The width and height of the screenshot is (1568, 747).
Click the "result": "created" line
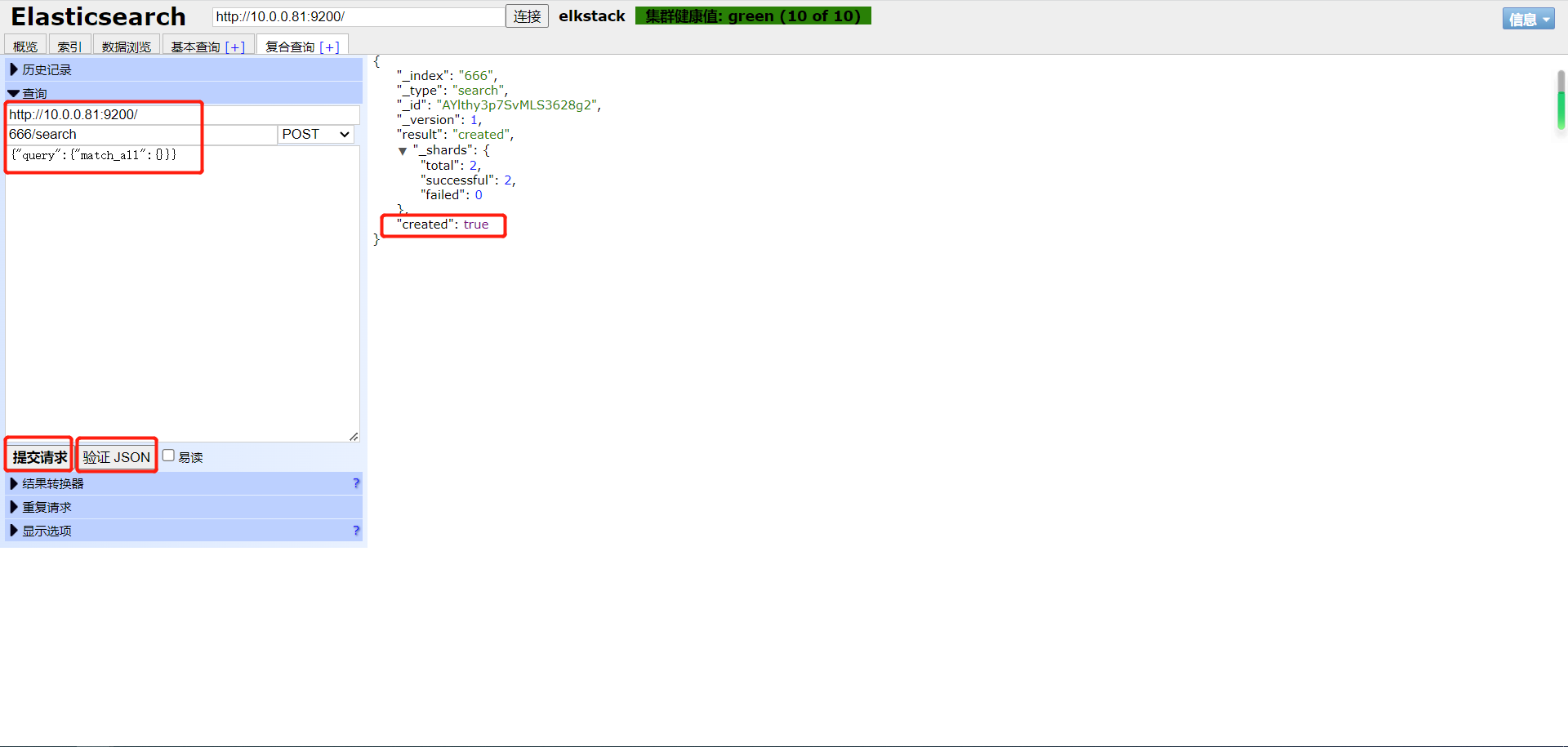(455, 135)
